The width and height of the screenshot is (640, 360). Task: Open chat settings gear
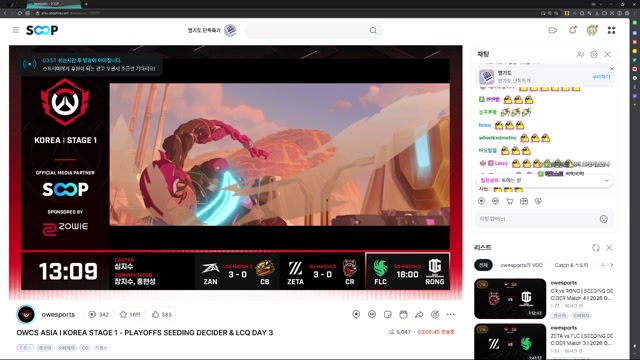coord(594,54)
